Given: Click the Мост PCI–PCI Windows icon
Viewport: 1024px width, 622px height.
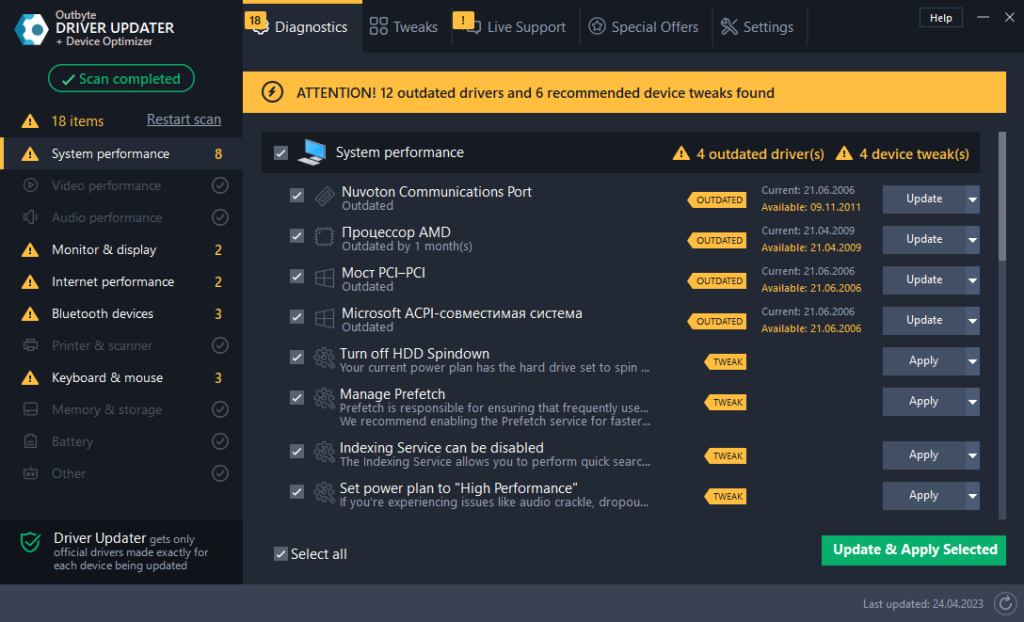Looking at the screenshot, I should click(x=325, y=277).
